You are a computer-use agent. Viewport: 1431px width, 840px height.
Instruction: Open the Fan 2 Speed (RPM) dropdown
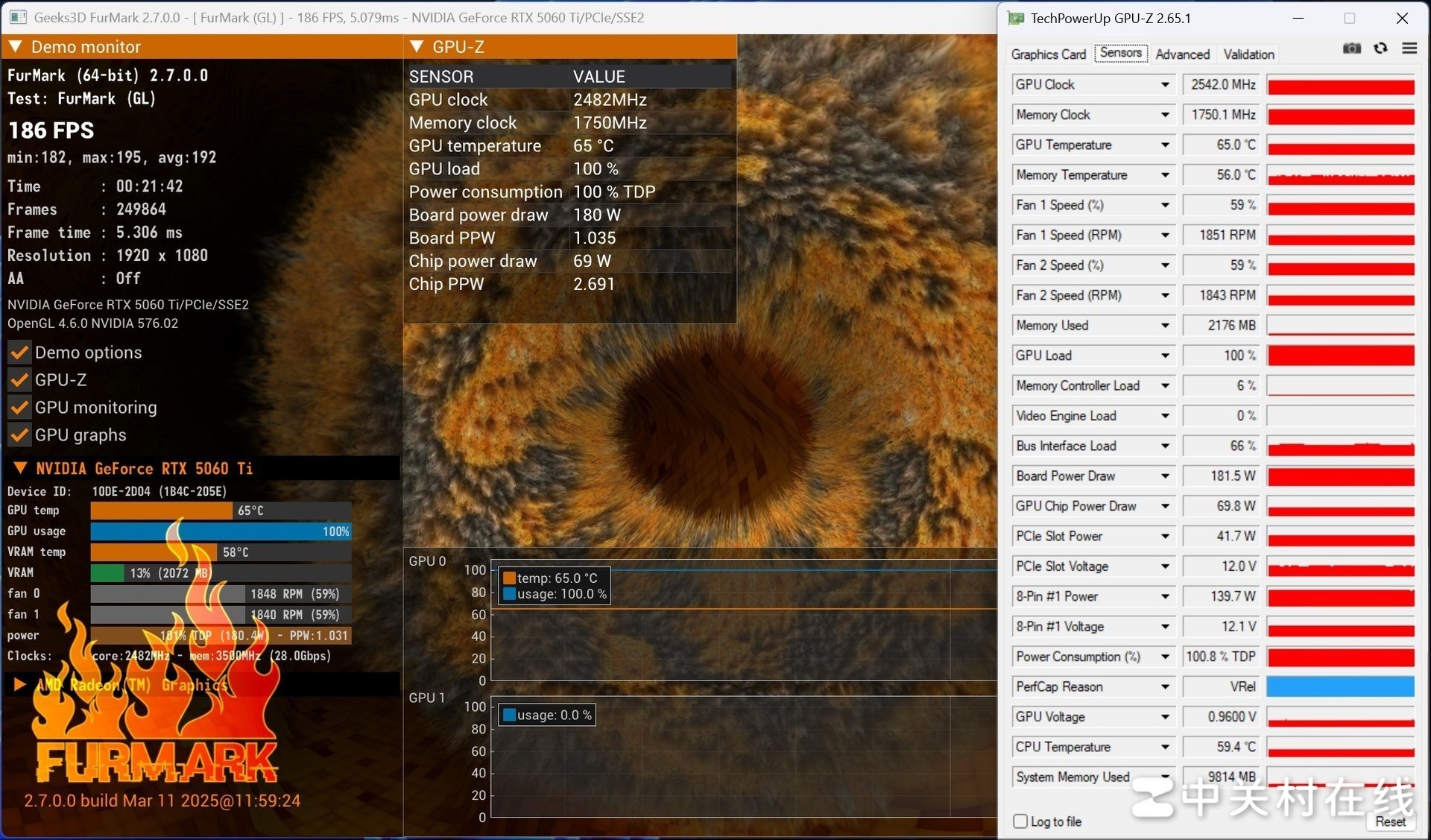(1165, 296)
